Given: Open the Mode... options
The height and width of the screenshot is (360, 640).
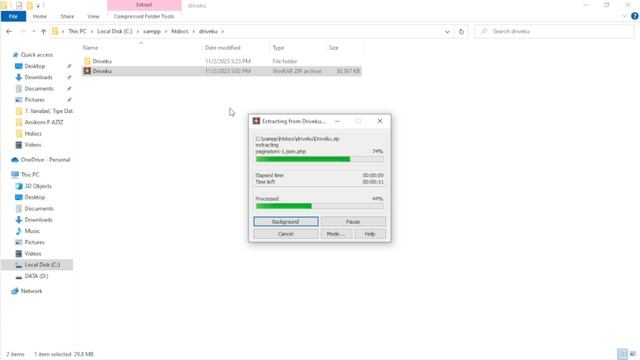Looking at the screenshot, I should coord(336,234).
